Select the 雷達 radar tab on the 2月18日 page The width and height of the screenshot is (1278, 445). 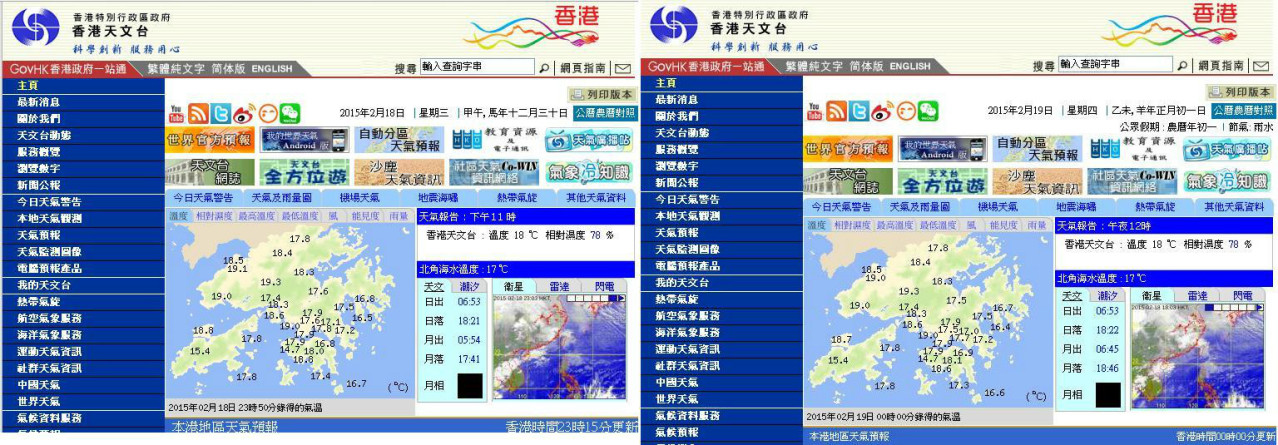click(x=559, y=287)
